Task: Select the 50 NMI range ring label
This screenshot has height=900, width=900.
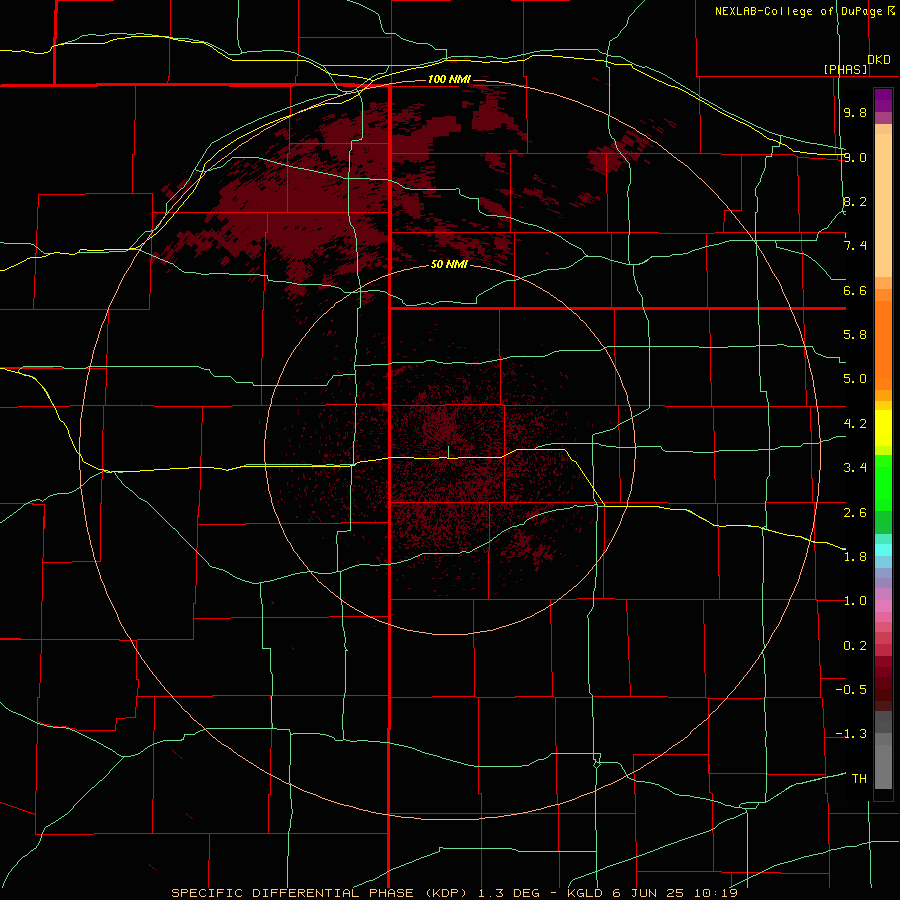Action: coord(449,264)
